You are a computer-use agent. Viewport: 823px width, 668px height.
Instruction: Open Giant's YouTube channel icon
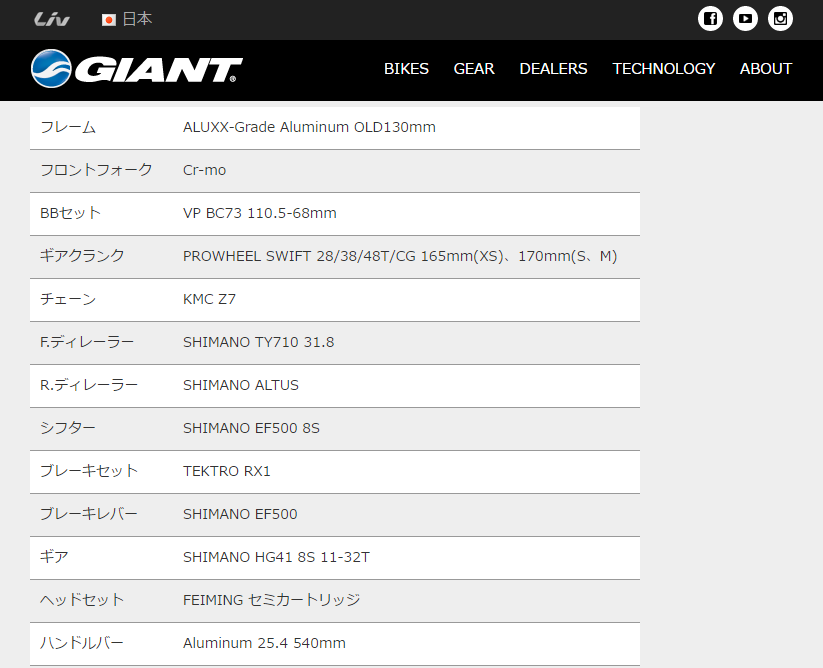745,19
